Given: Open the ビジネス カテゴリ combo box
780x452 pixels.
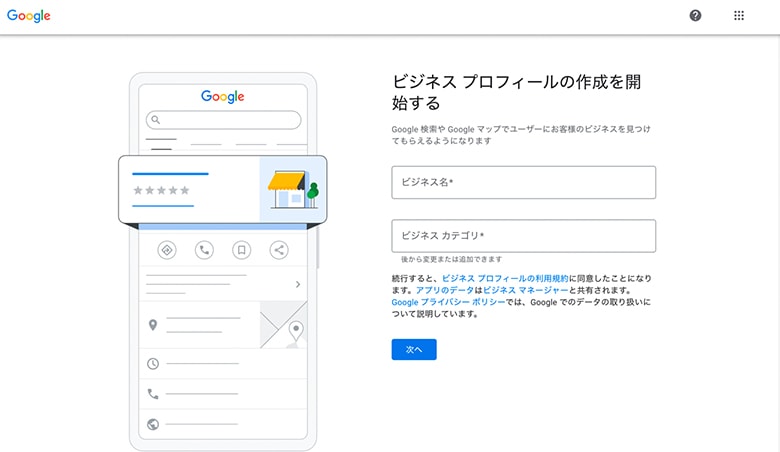Looking at the screenshot, I should click(x=523, y=236).
